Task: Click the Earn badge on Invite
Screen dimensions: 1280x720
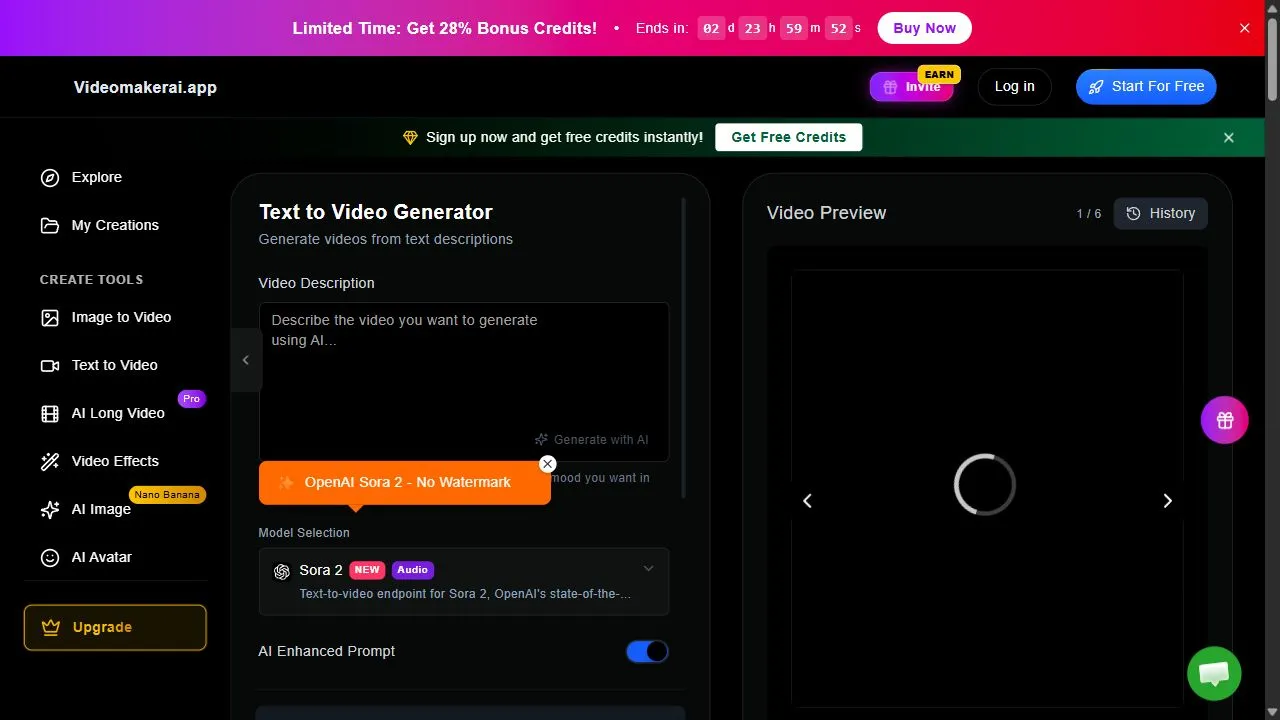Action: pyautogui.click(x=939, y=74)
